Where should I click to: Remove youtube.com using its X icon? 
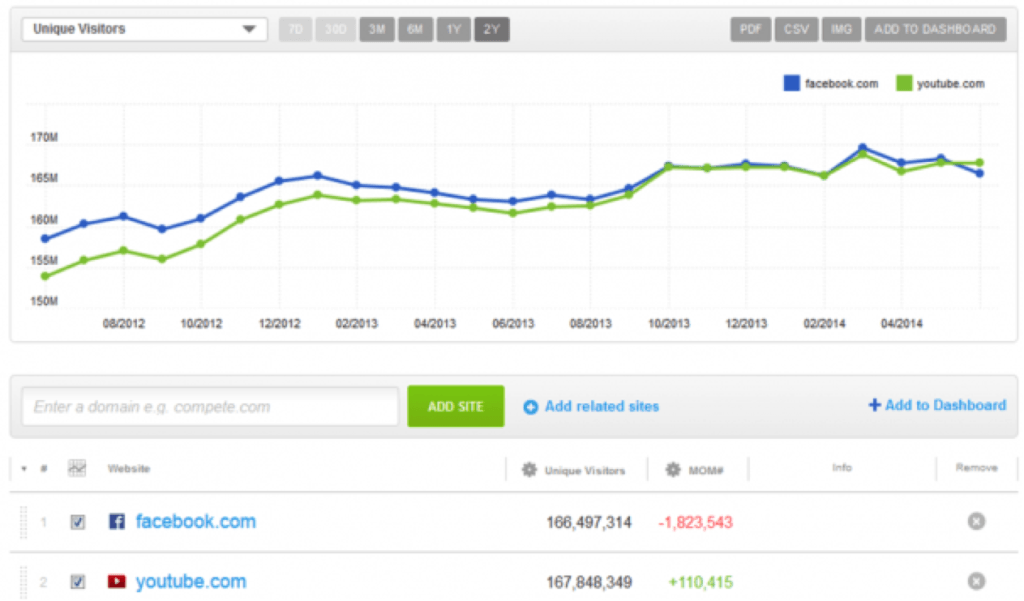976,581
